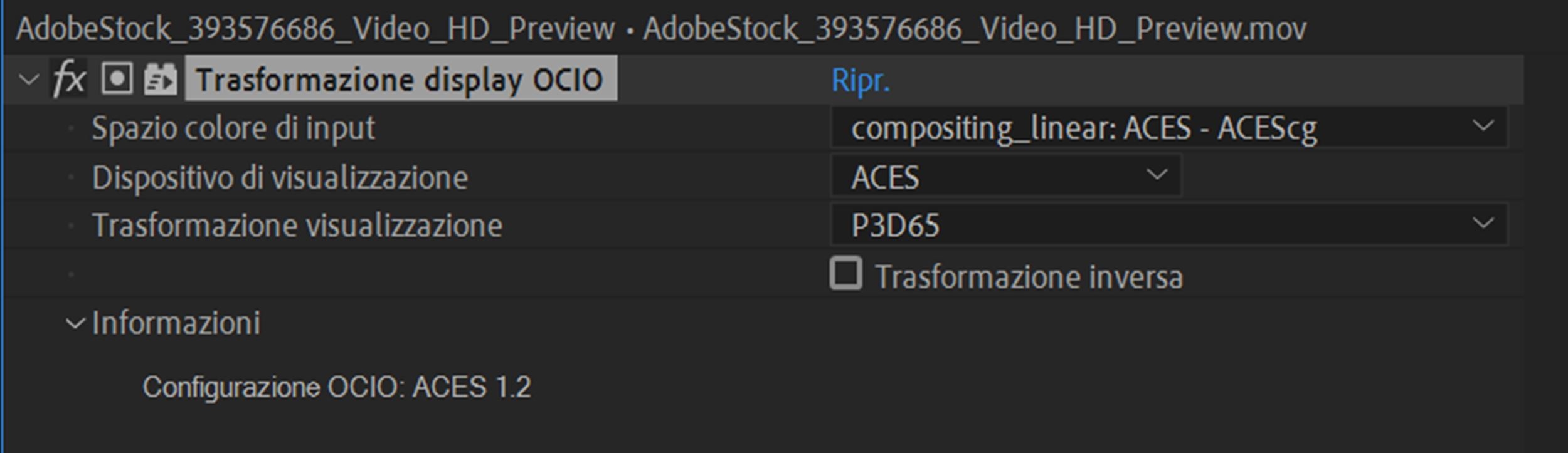
Task: Click the composition name in panel header
Action: tap(315, 29)
